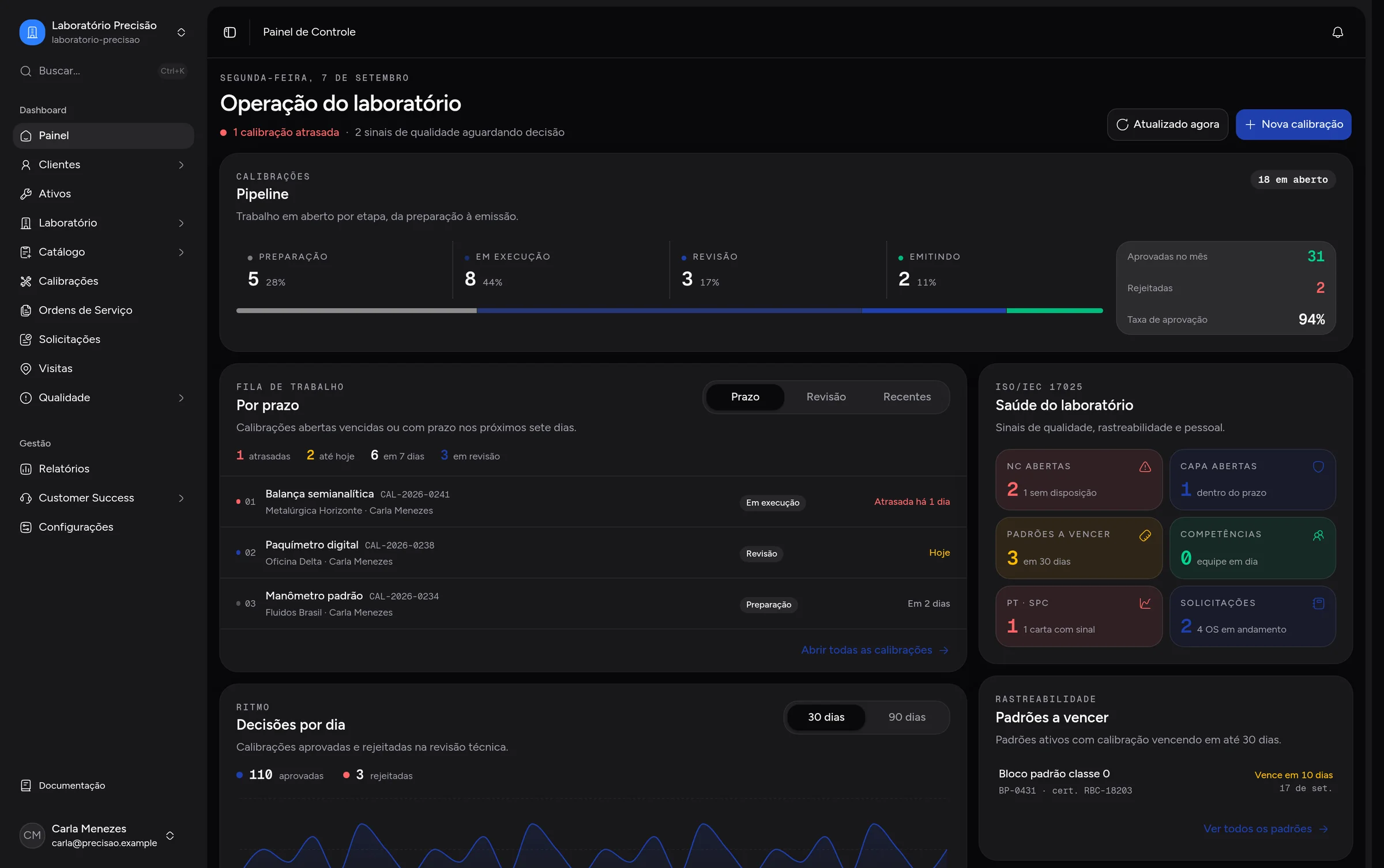1384x868 pixels.
Task: Click the pipeline progress bar green segment
Action: coord(1055,311)
